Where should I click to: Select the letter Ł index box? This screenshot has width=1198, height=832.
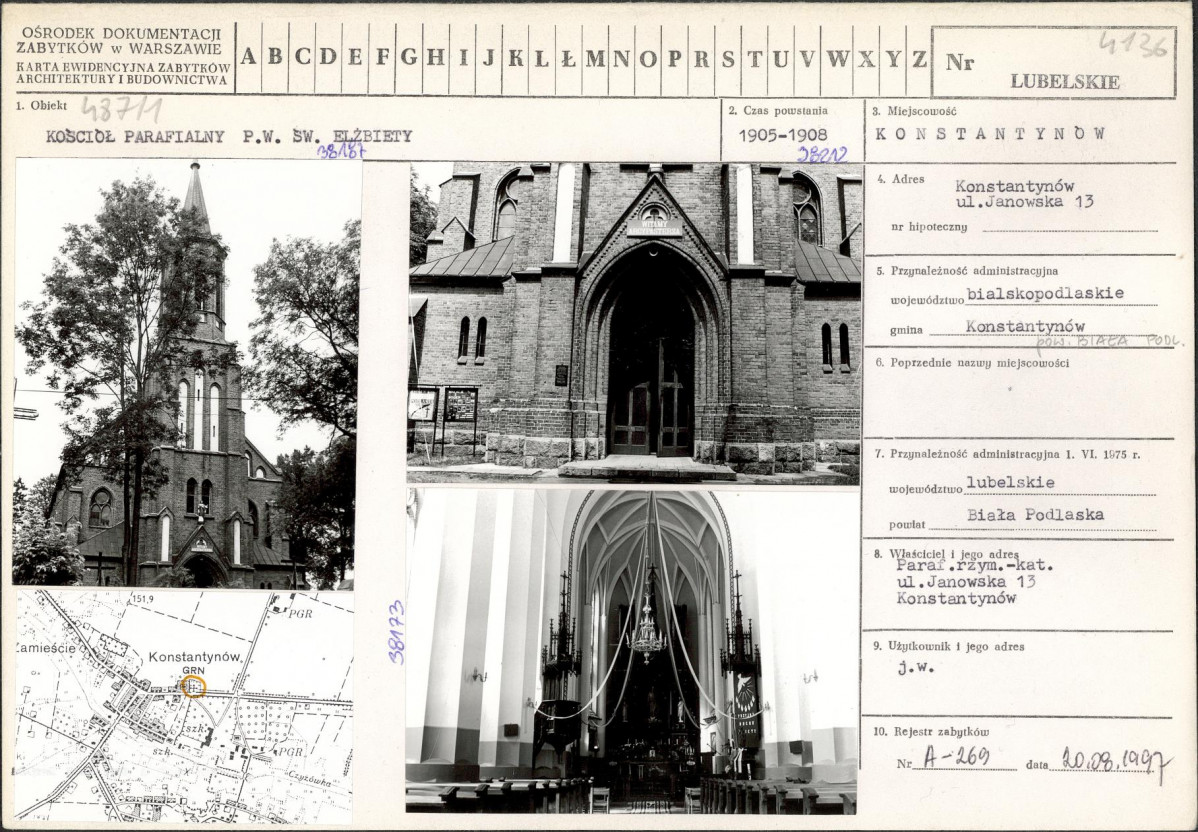click(568, 58)
